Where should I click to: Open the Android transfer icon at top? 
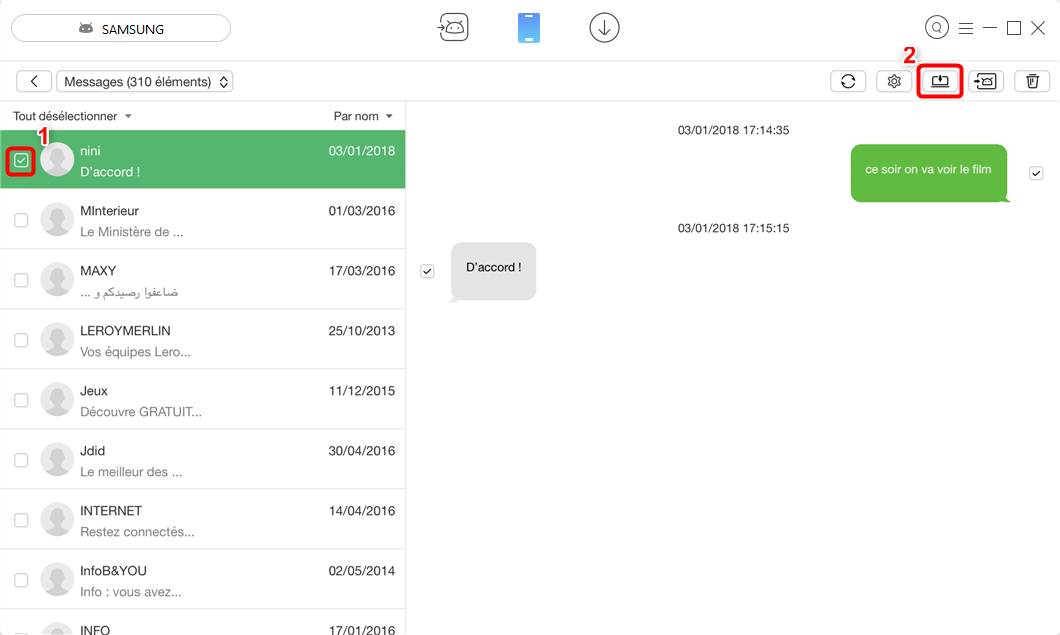[x=453, y=29]
